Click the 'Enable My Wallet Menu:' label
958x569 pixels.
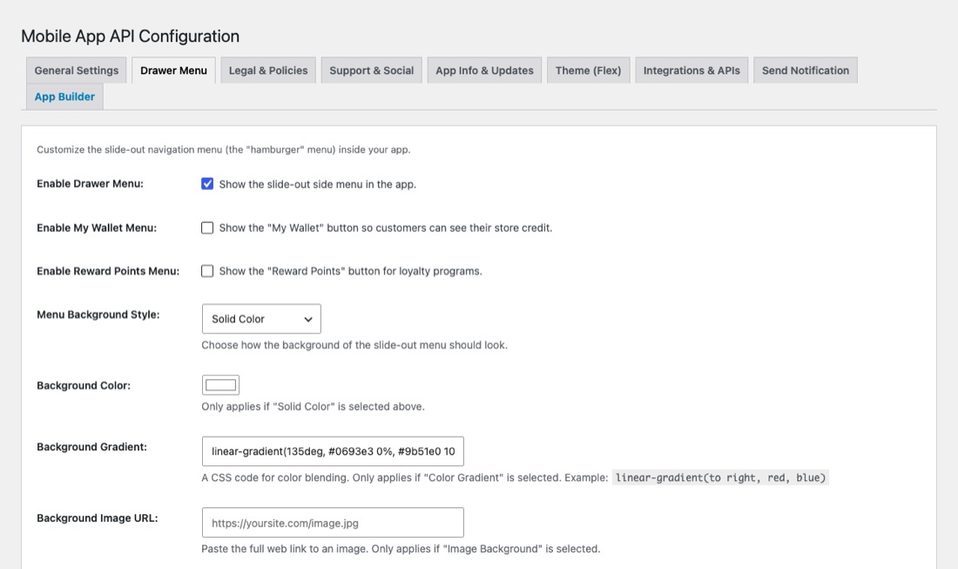coord(97,228)
